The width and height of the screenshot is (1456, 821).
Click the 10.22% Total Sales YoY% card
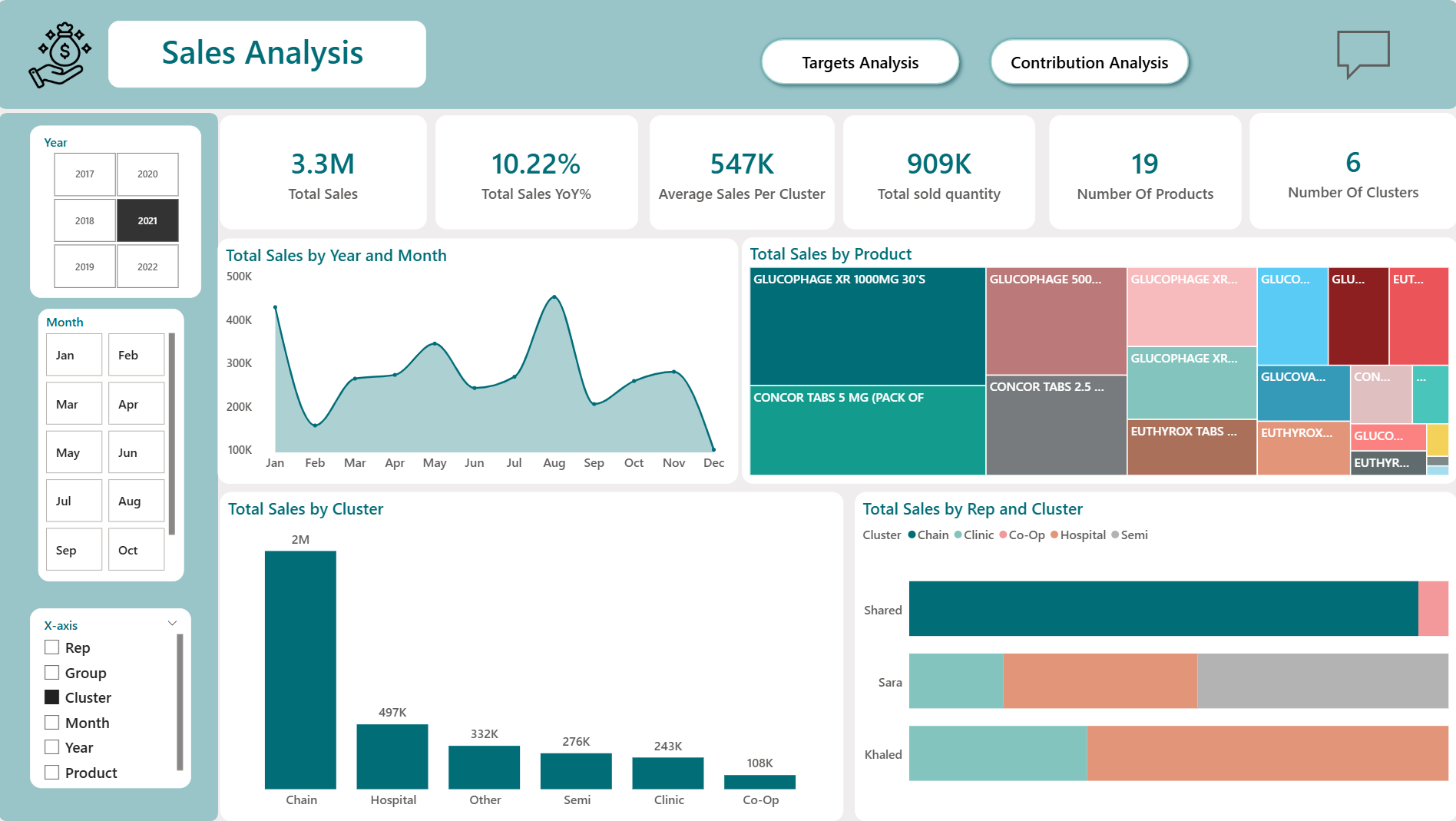coord(536,173)
